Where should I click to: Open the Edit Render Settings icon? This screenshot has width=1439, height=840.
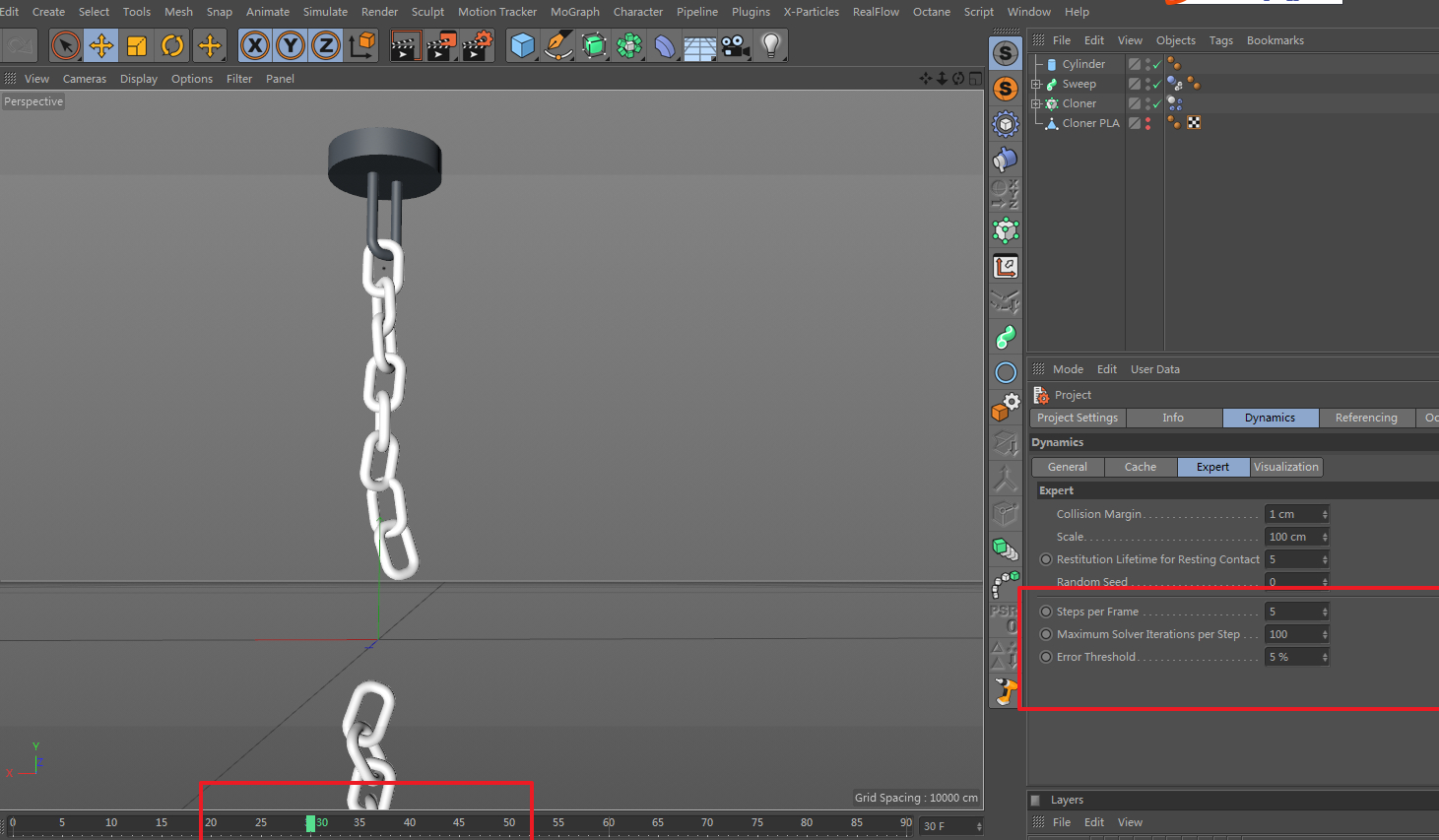(x=477, y=45)
